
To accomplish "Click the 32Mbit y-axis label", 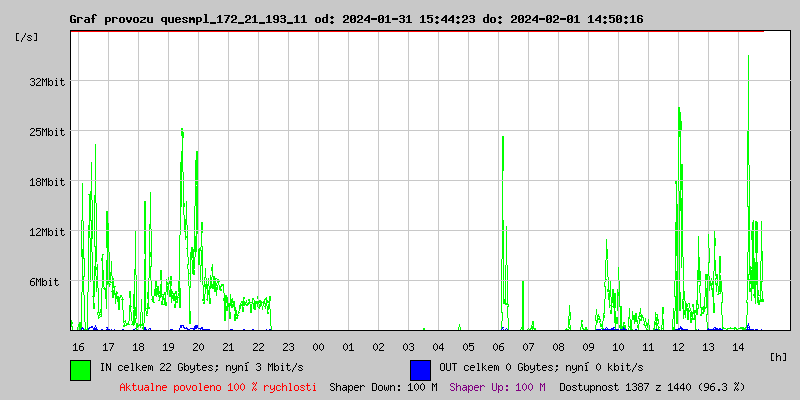I will tap(46, 81).
